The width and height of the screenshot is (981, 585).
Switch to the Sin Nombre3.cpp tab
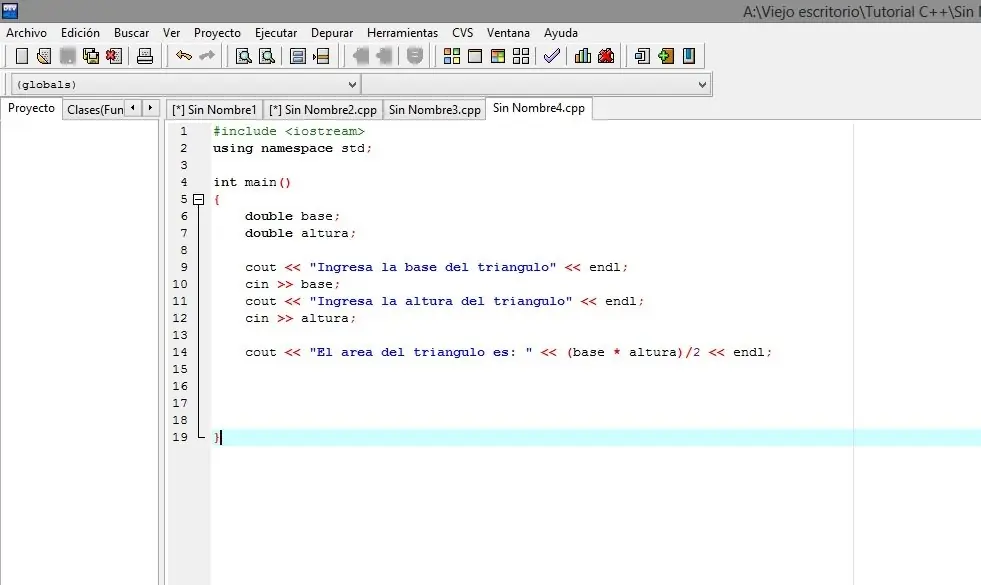pos(434,110)
